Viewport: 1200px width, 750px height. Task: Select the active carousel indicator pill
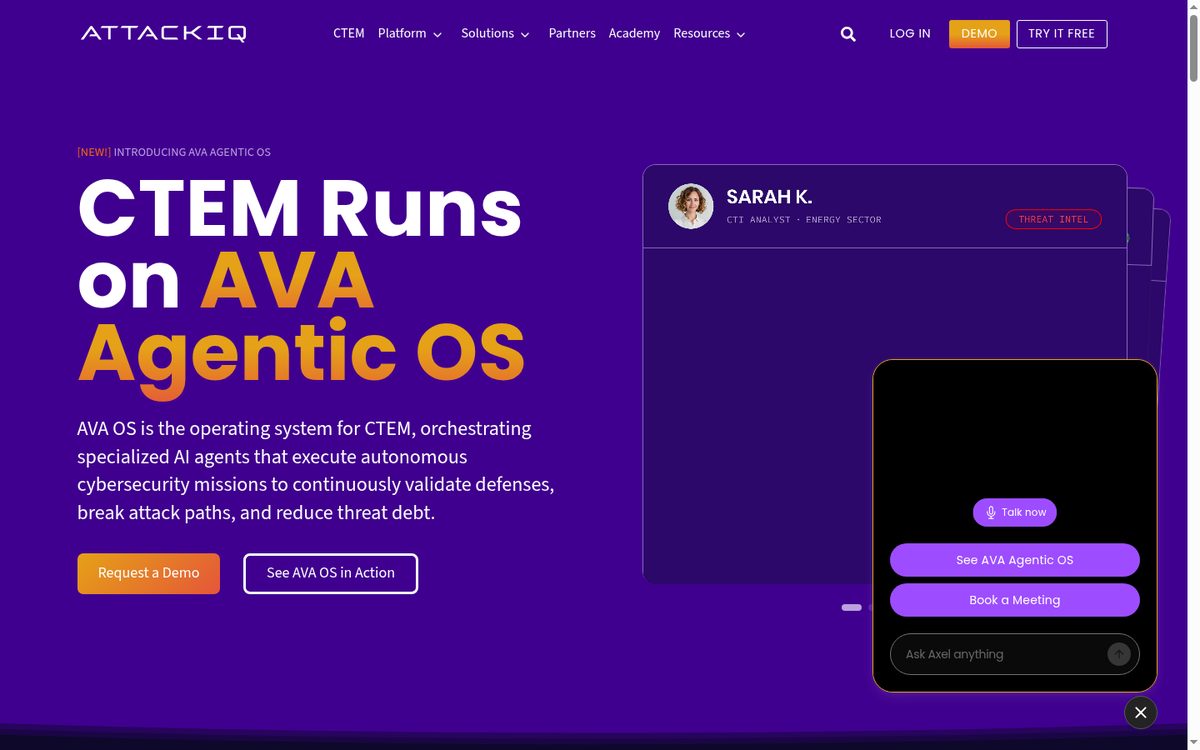851,607
